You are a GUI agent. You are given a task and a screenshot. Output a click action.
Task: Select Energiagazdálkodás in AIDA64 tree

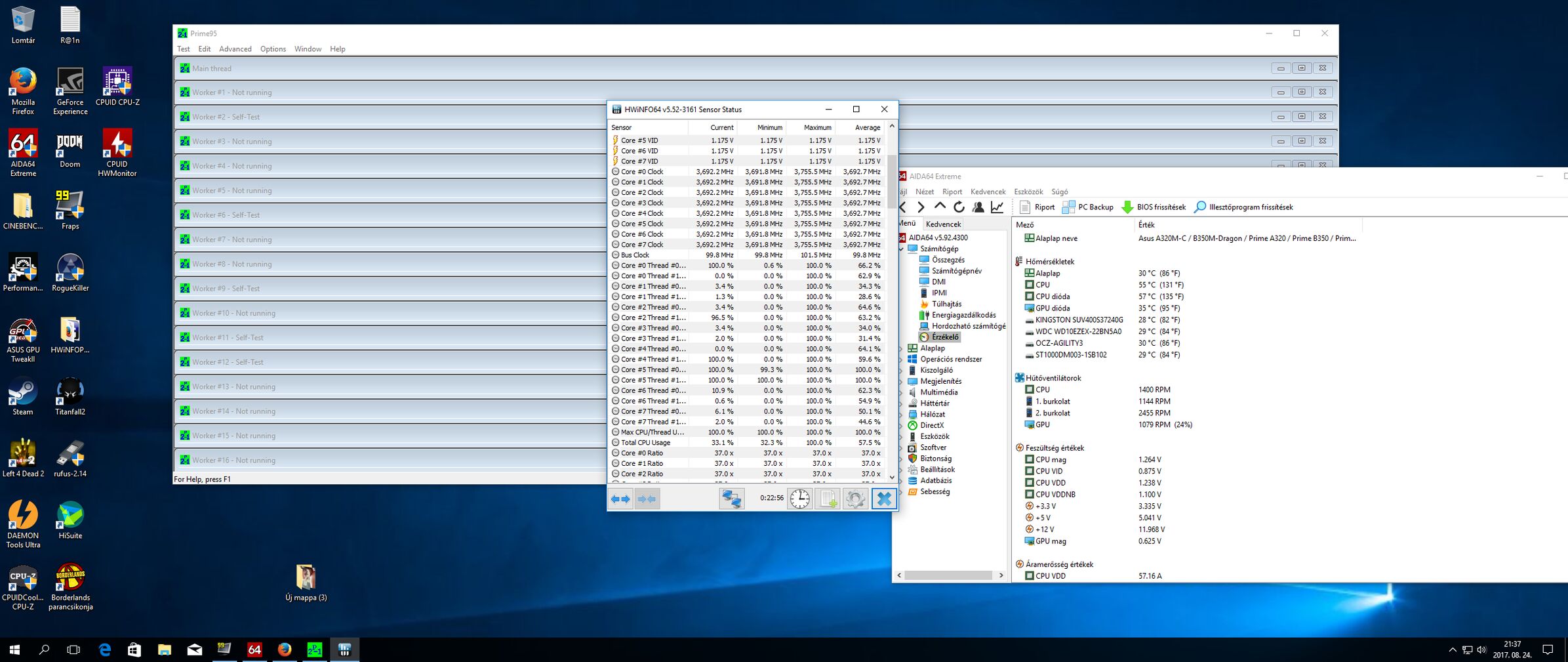coord(963,315)
